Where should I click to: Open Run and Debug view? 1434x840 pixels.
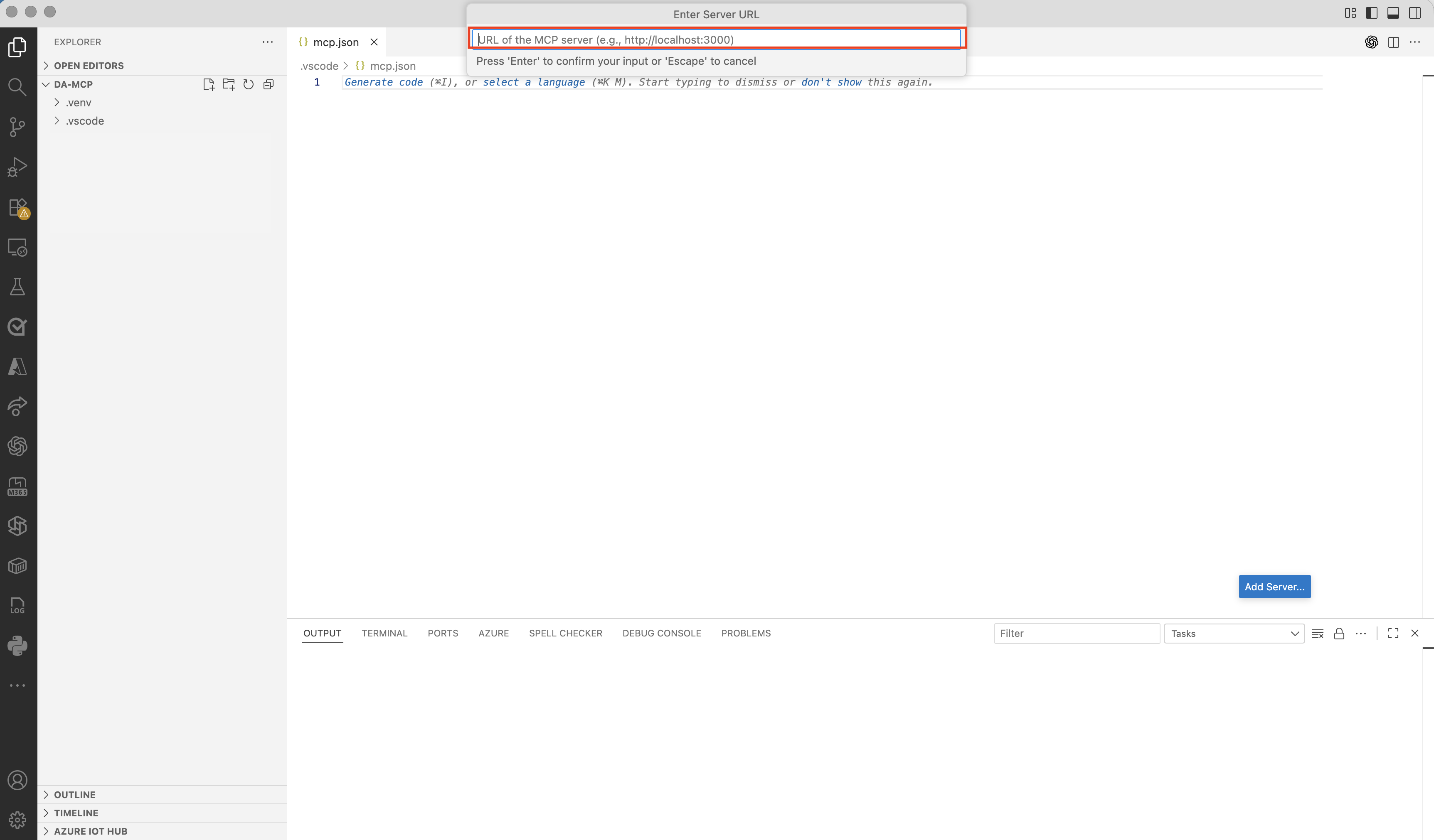[x=17, y=167]
